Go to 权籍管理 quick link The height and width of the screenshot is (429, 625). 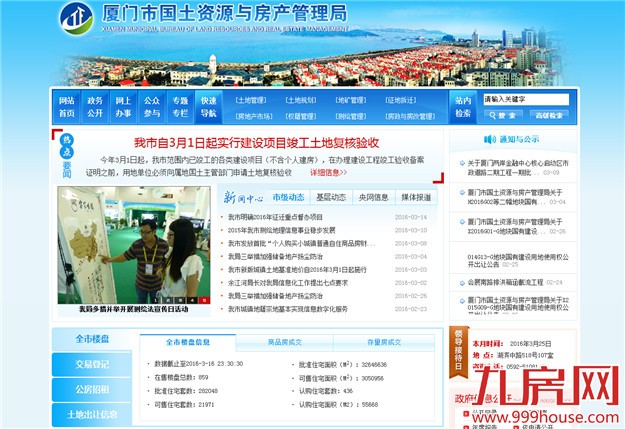(301, 116)
